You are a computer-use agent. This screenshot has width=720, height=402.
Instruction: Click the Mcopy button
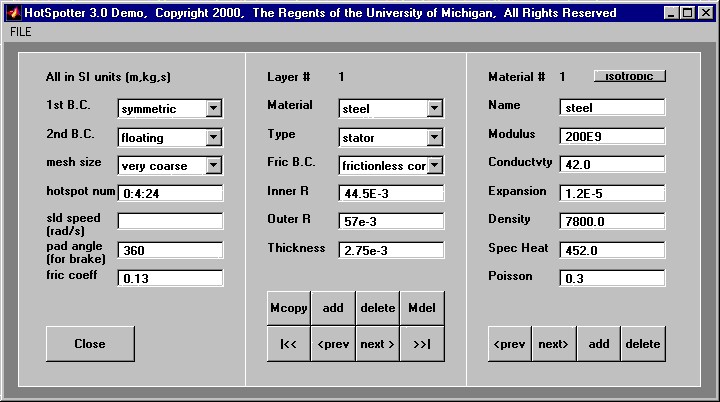(x=288, y=308)
